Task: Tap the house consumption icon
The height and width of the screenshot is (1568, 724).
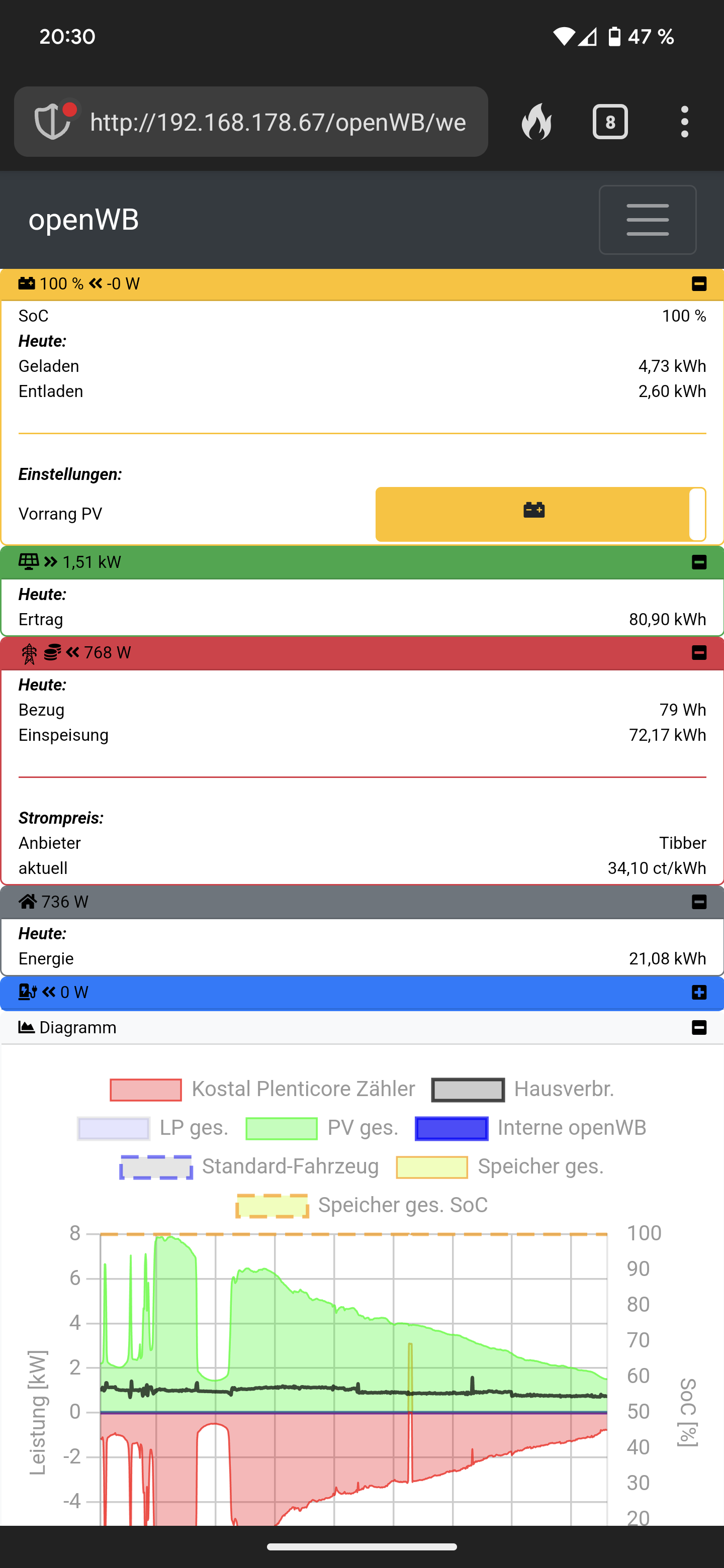Action: click(x=27, y=902)
